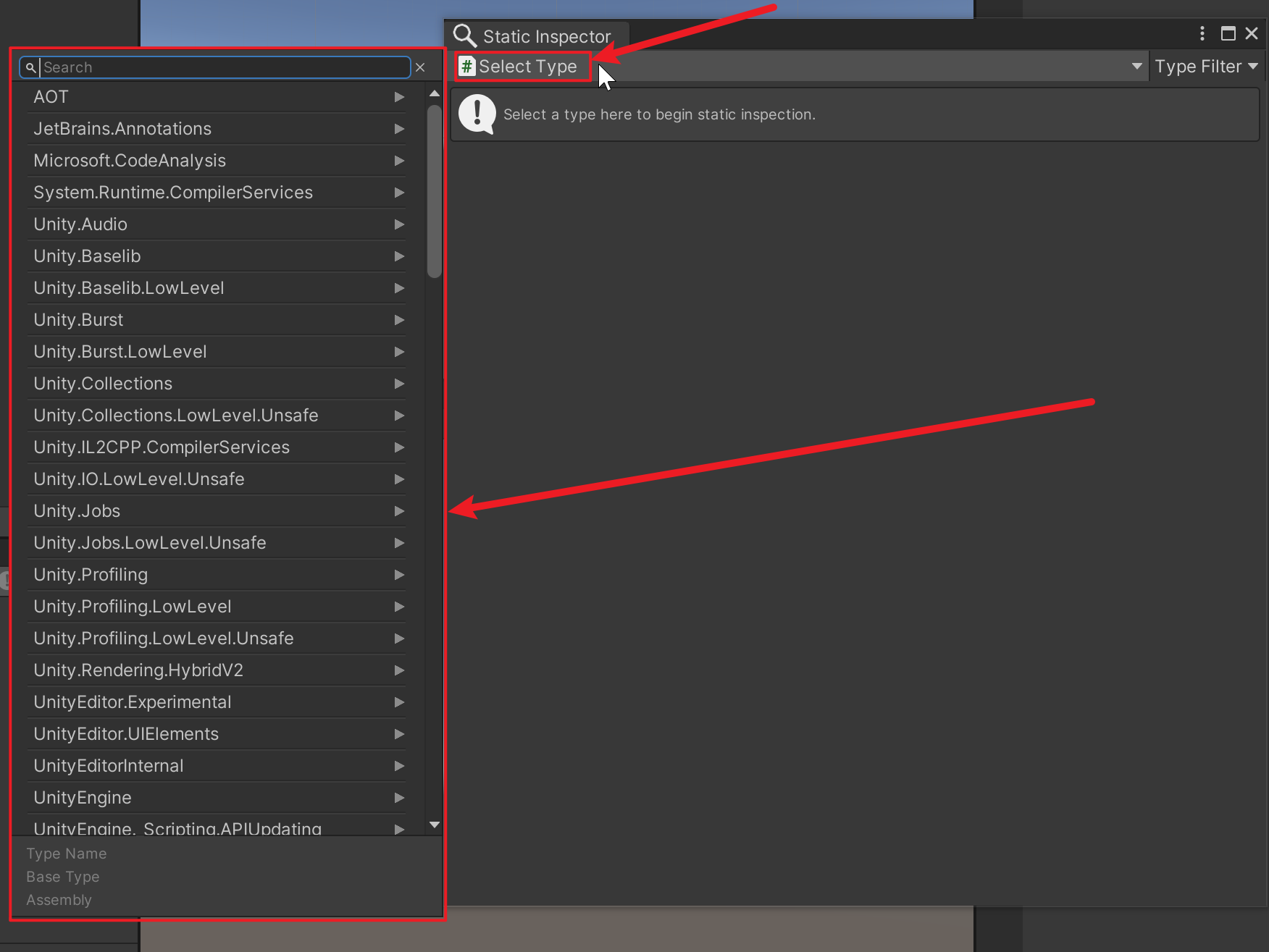
Task: Click the C# script icon beside Select Type
Action: pyautogui.click(x=467, y=67)
